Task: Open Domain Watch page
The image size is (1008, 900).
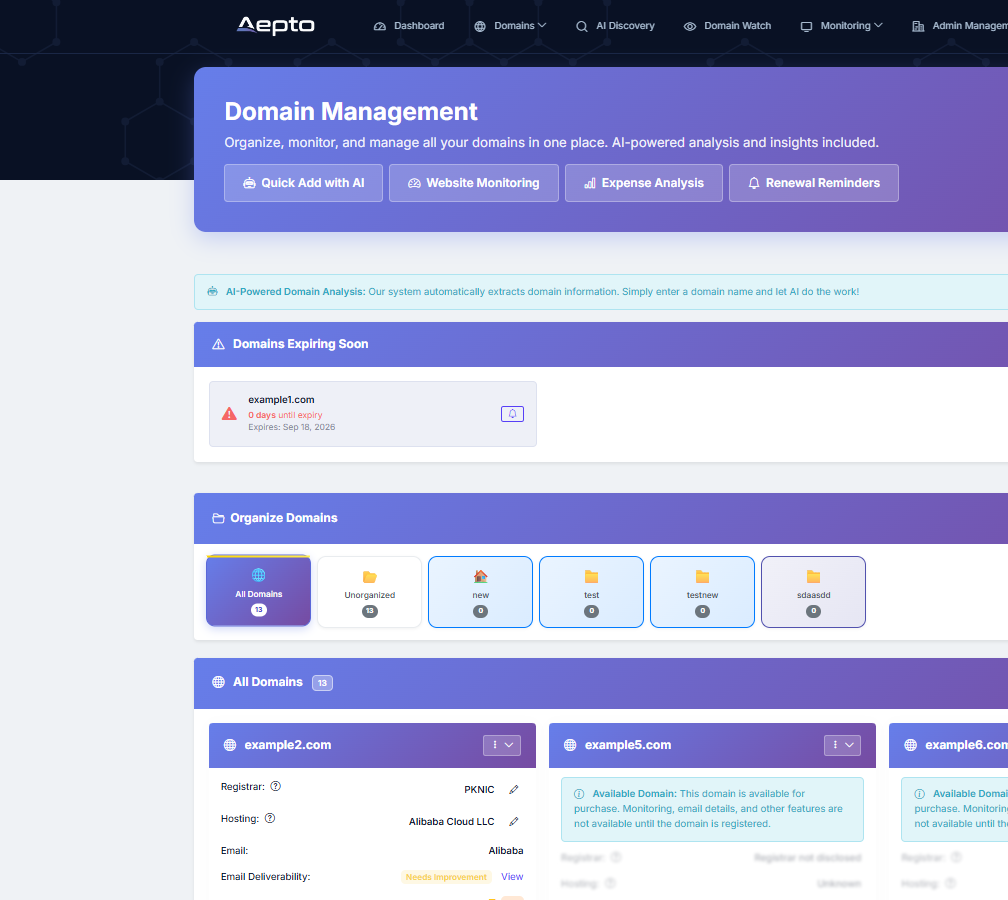Action: [727, 26]
